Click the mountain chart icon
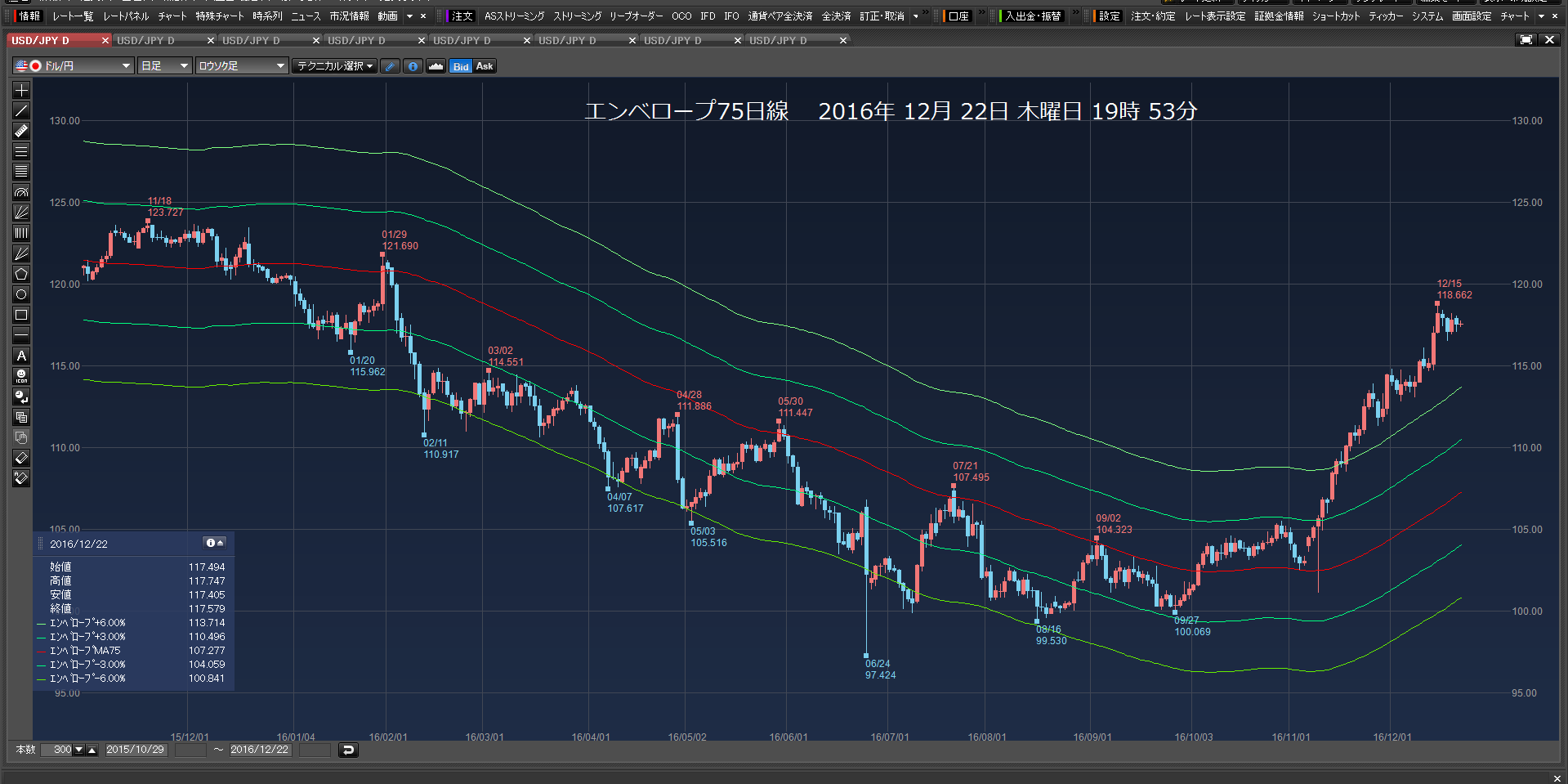This screenshot has width=1568, height=784. tap(436, 66)
